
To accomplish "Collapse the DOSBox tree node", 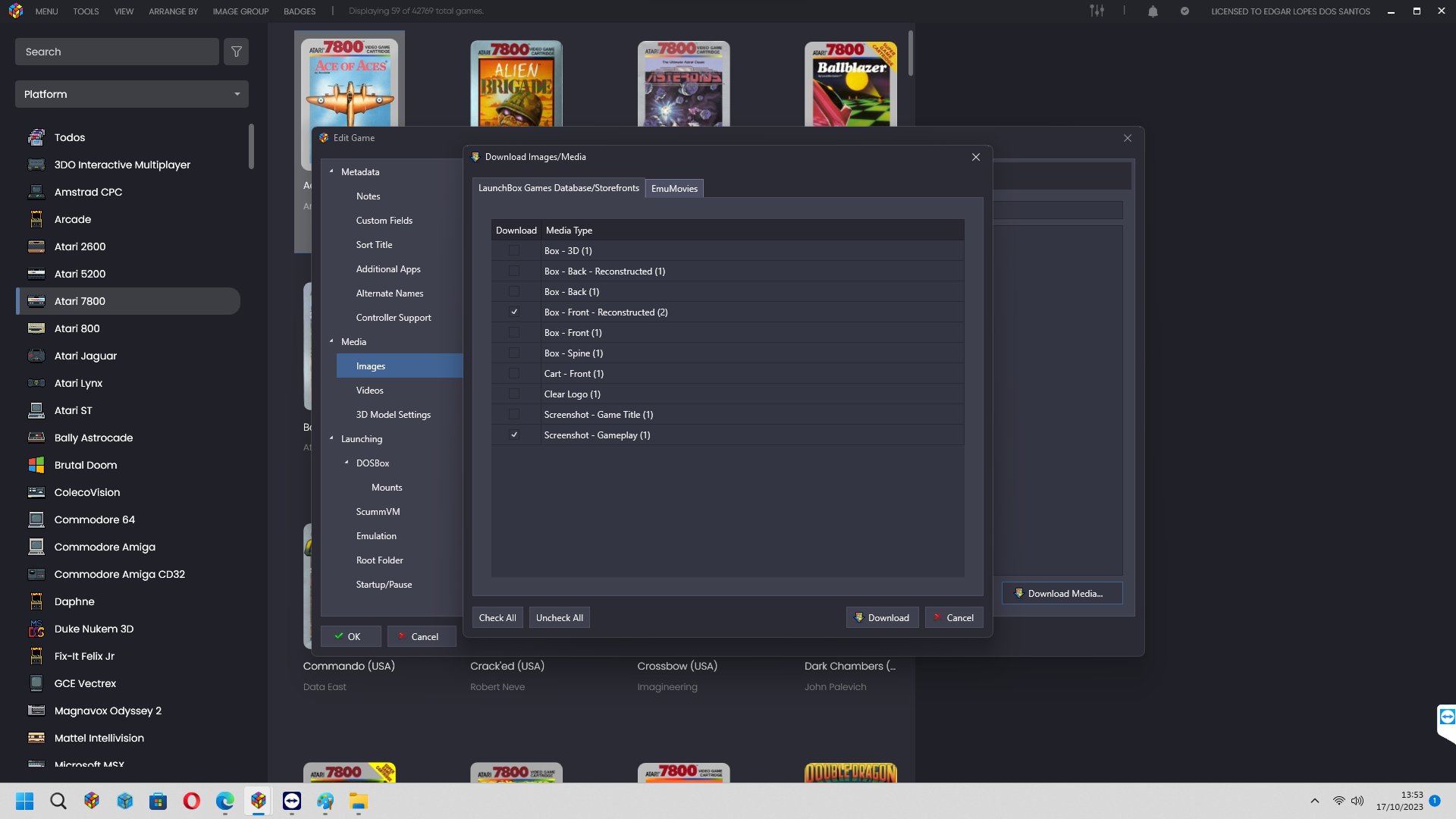I will click(347, 463).
